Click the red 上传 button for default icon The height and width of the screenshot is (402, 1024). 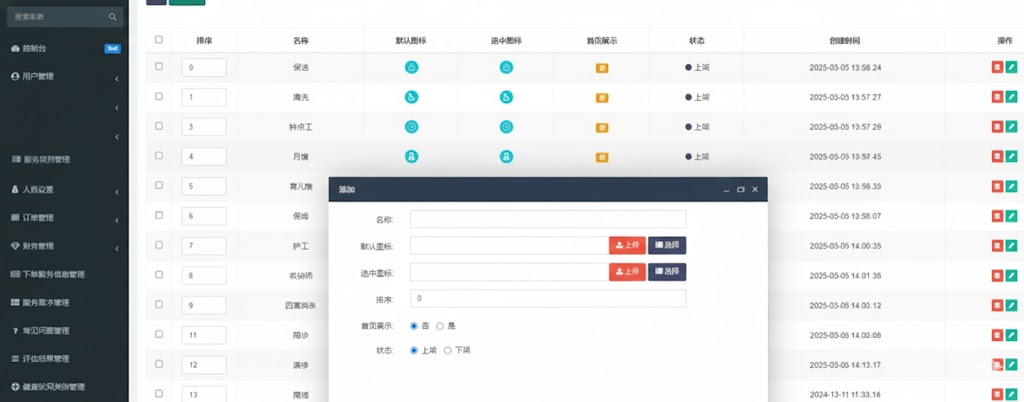[x=627, y=245]
